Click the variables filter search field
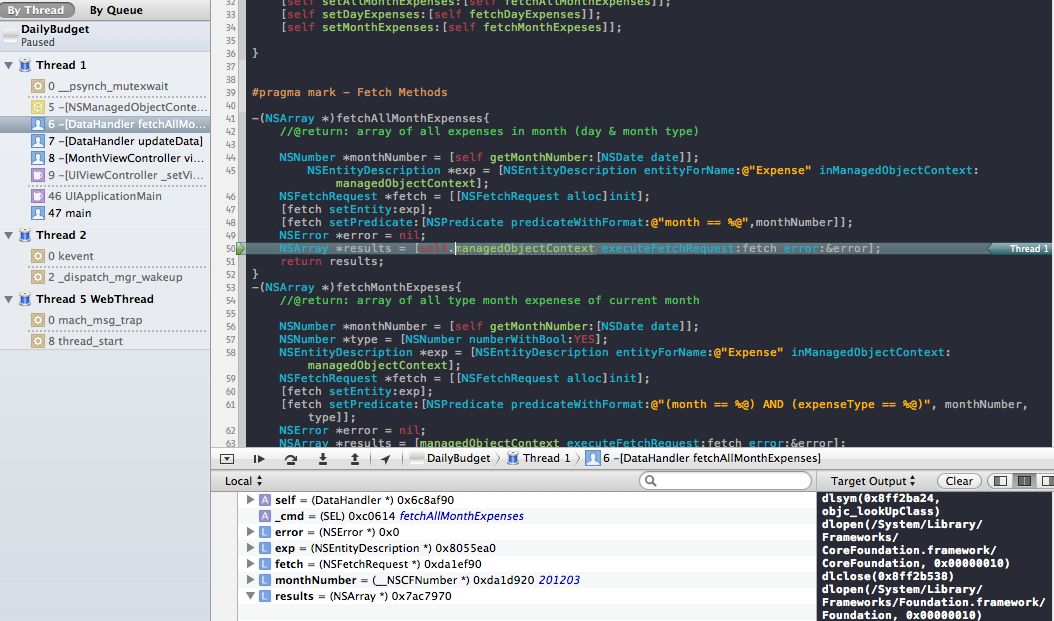 click(x=726, y=481)
